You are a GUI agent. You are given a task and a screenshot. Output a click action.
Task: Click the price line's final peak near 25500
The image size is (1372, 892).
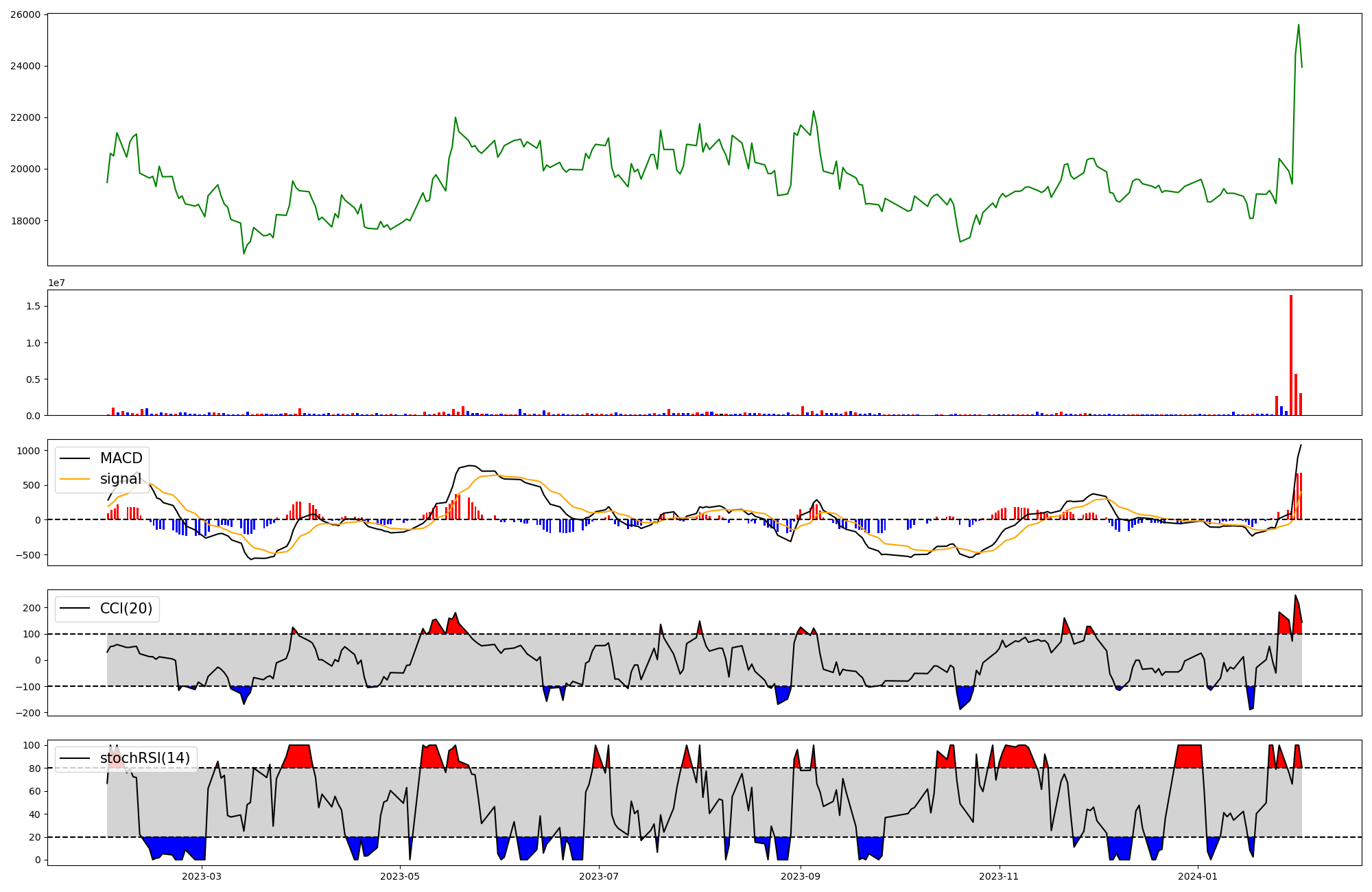tap(1299, 25)
